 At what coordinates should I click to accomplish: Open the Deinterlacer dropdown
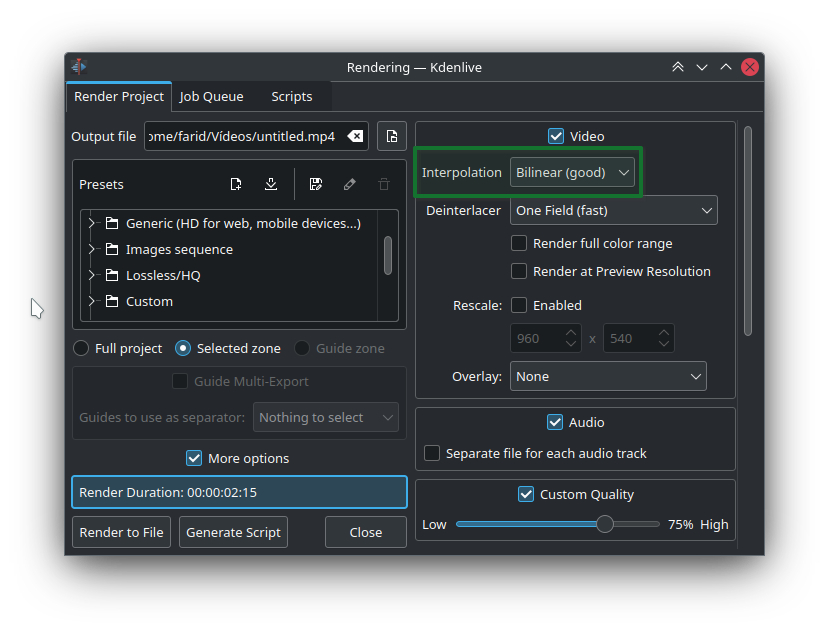[x=614, y=210]
